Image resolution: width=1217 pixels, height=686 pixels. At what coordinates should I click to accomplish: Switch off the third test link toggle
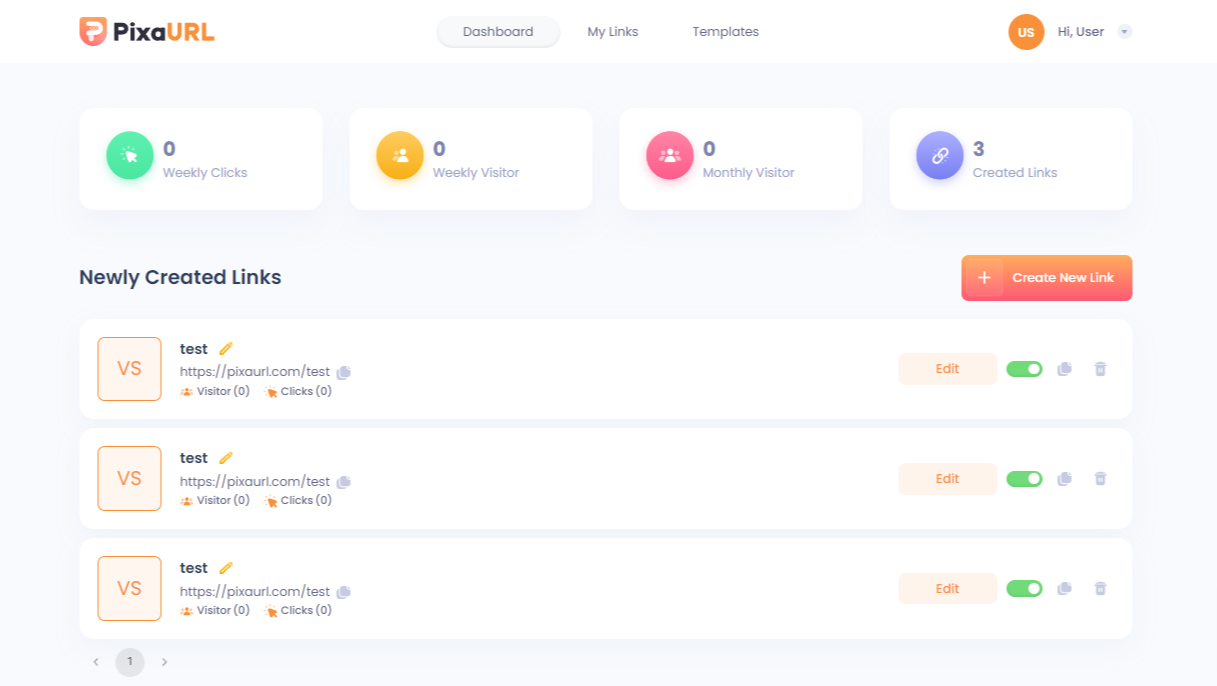tap(1024, 589)
